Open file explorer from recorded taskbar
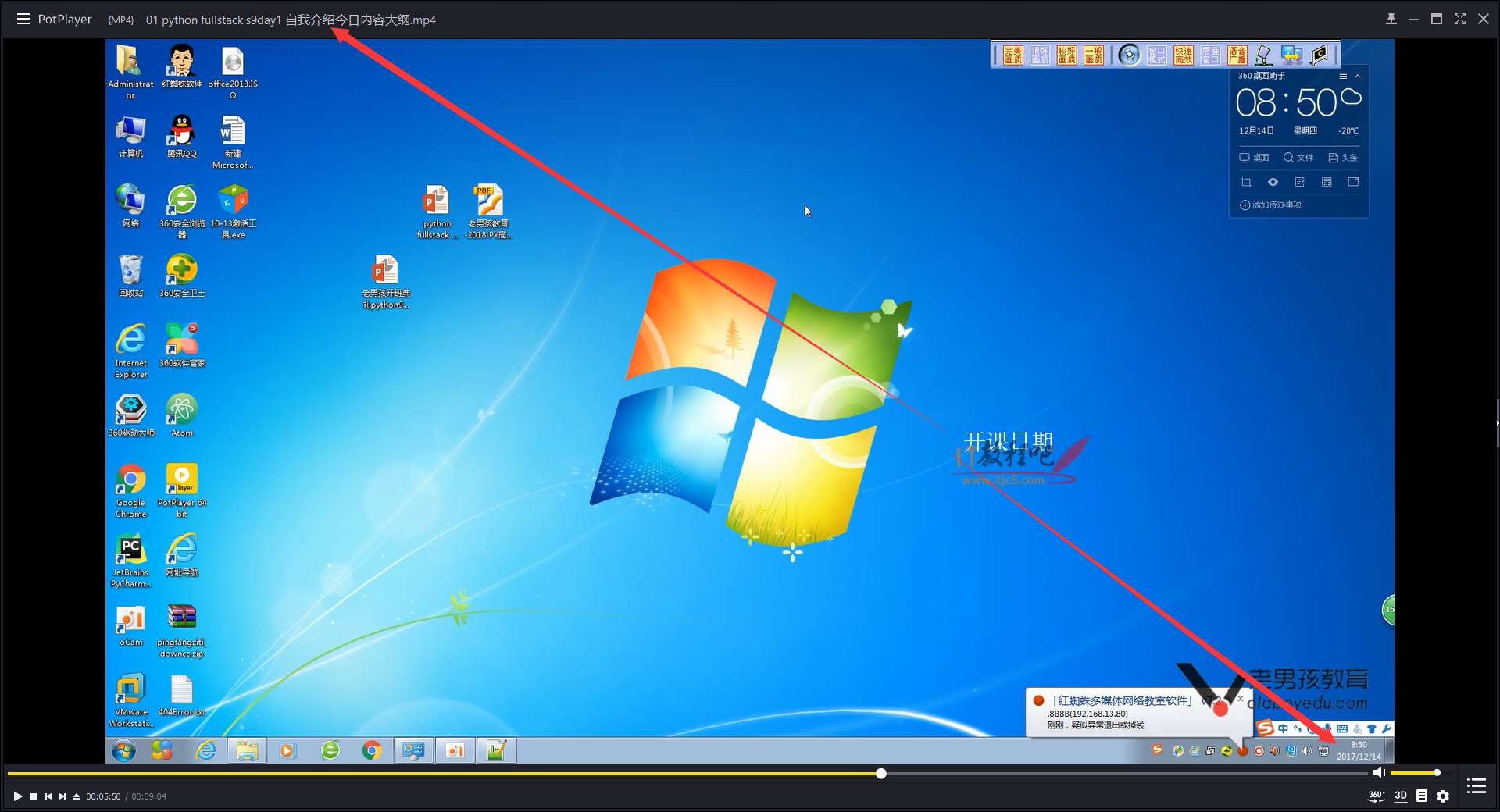1500x812 pixels. coord(247,751)
